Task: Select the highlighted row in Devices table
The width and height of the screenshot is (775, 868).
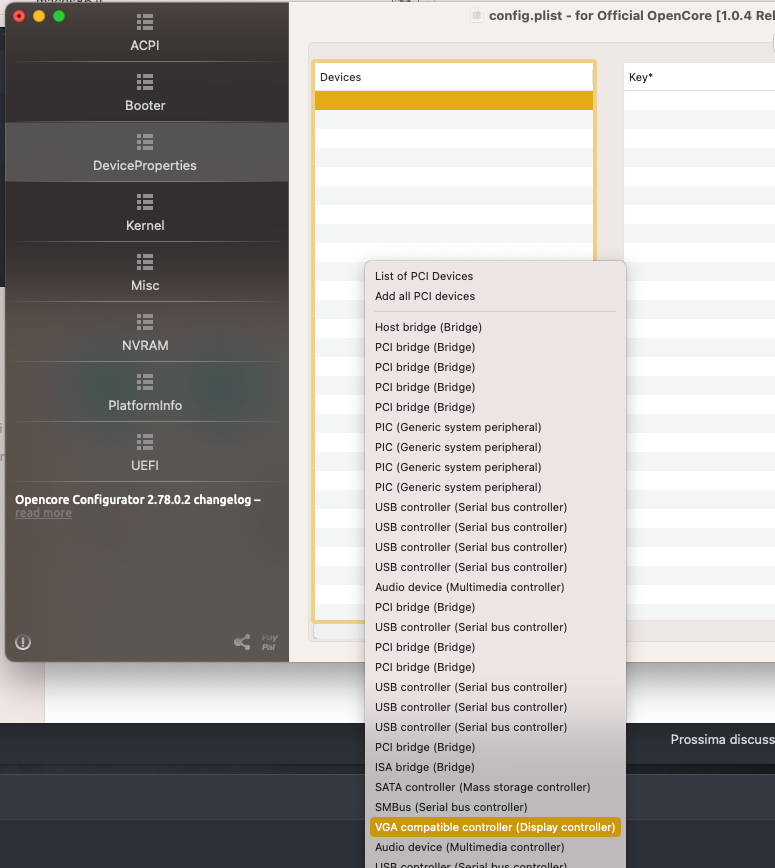Action: point(453,100)
